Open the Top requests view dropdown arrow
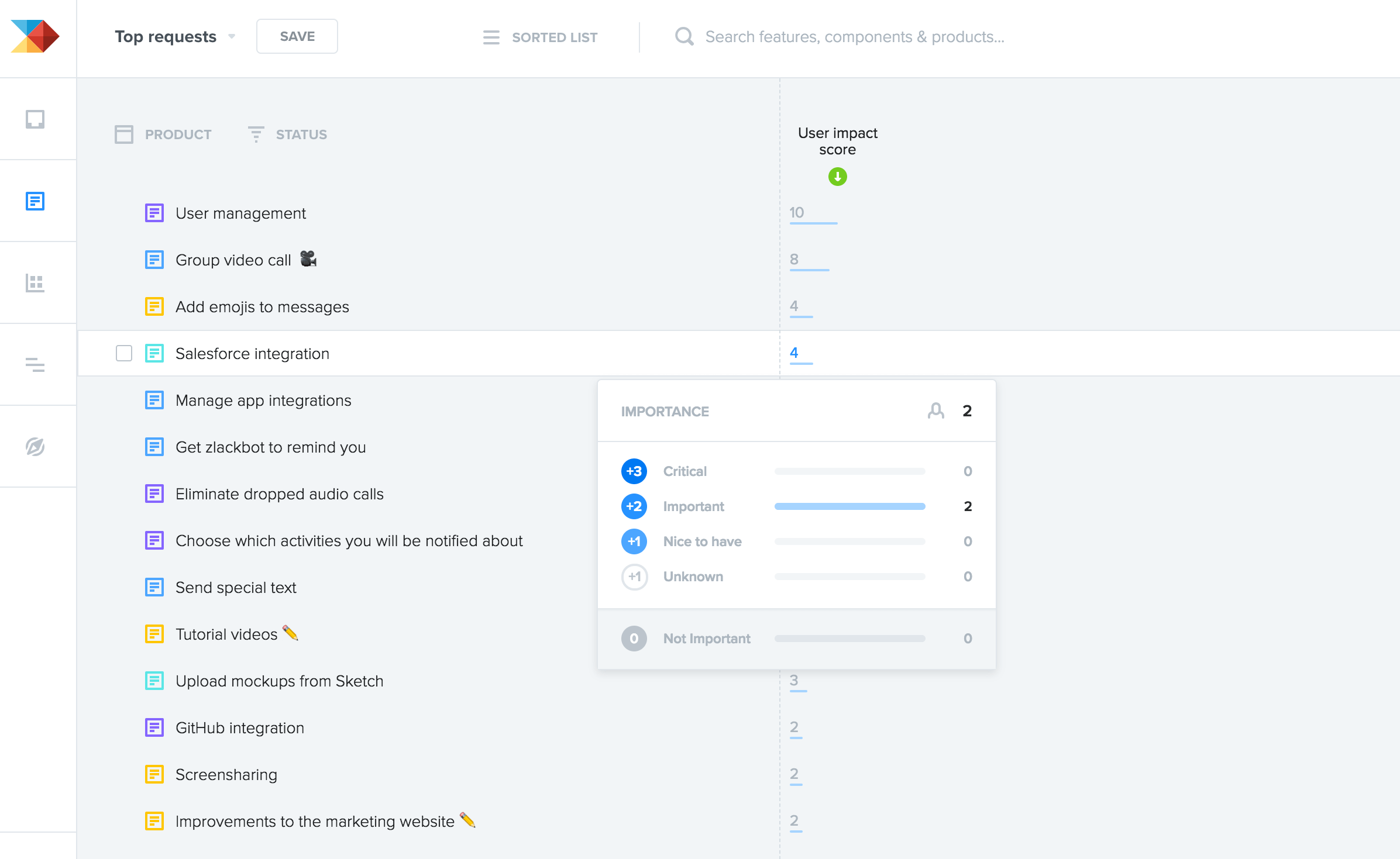The height and width of the screenshot is (859, 1400). (x=232, y=36)
